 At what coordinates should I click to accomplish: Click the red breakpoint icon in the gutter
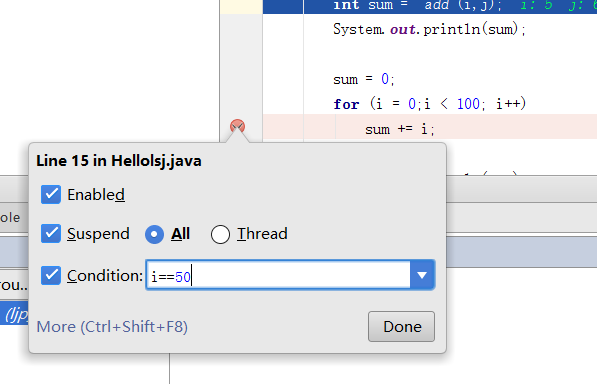tap(237, 126)
